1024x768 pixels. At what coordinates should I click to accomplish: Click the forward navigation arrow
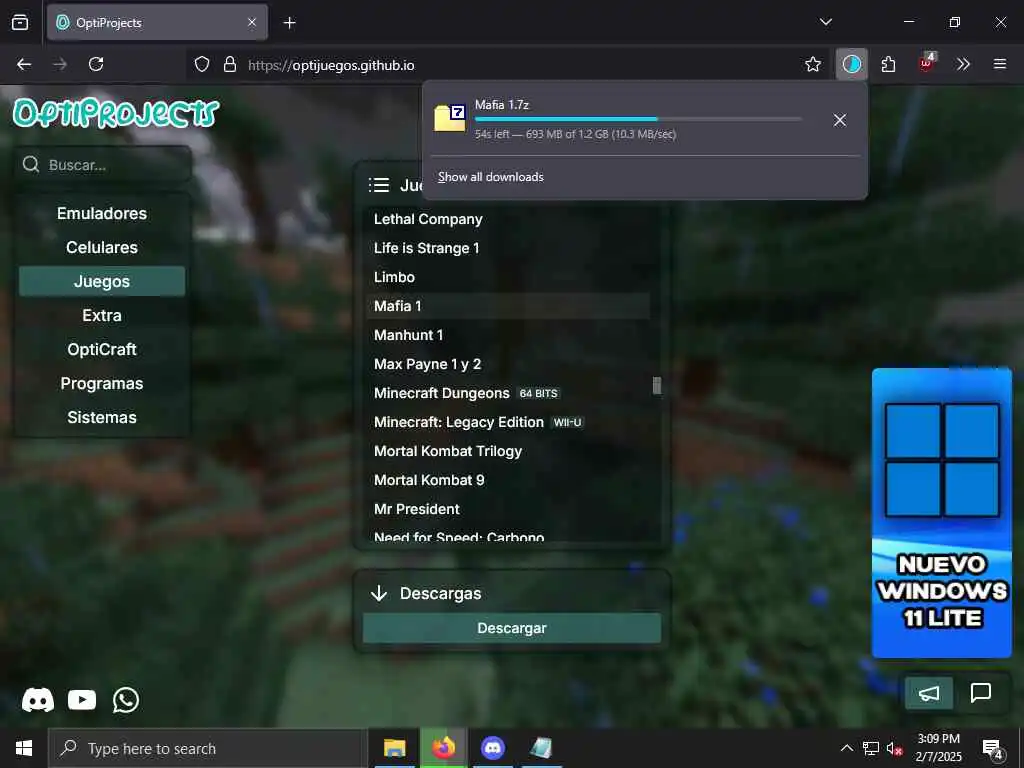point(60,64)
